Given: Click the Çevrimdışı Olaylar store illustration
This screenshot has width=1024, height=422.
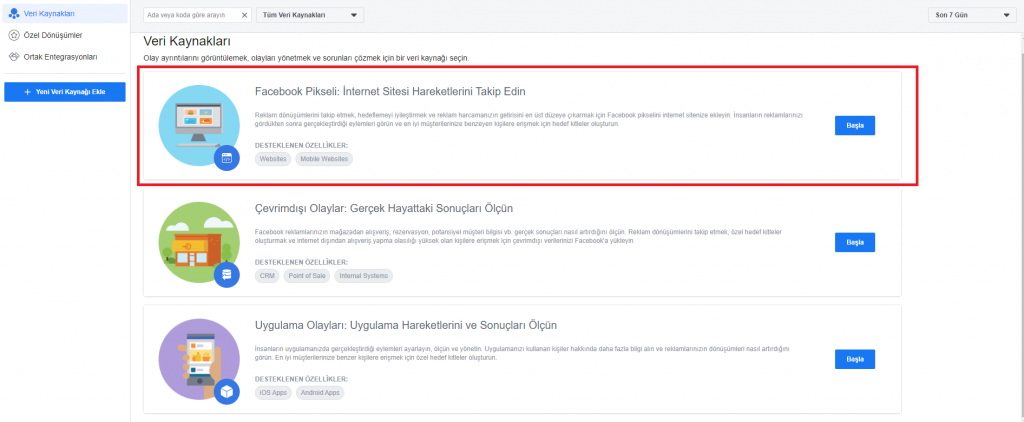Looking at the screenshot, I should click(x=197, y=242).
